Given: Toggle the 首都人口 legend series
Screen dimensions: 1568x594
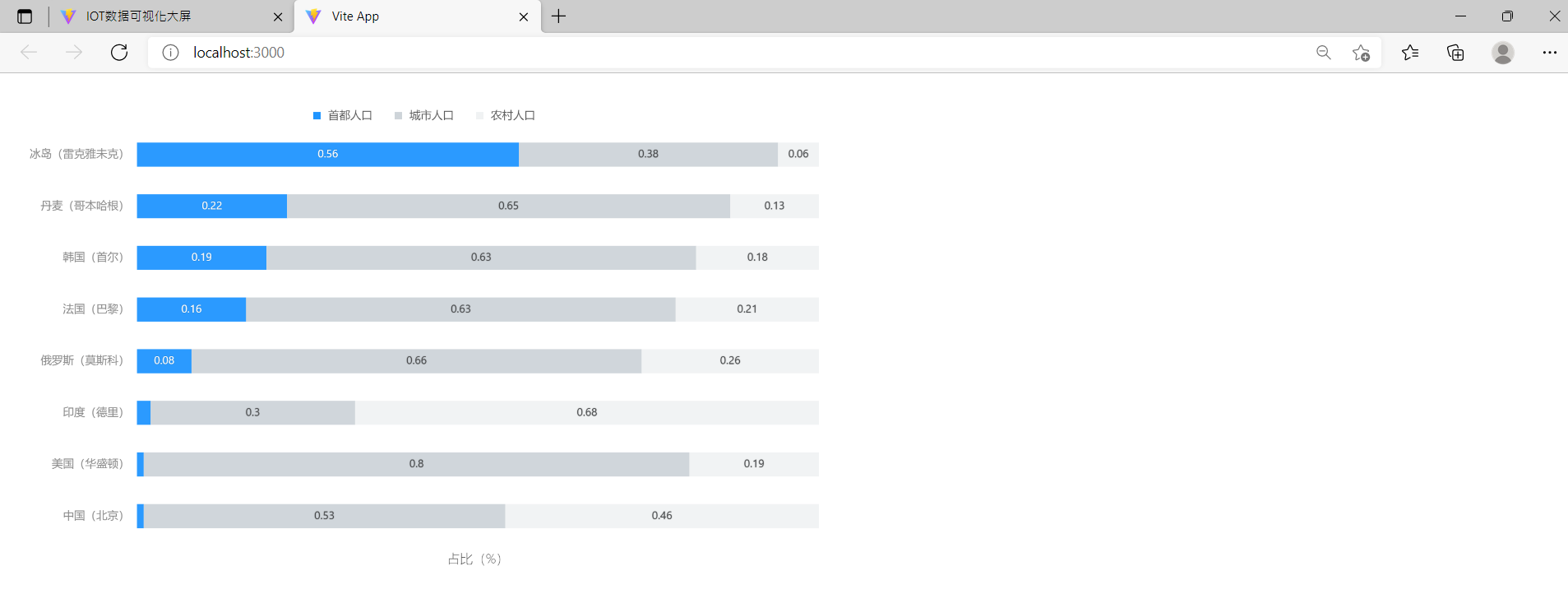Looking at the screenshot, I should tap(342, 115).
